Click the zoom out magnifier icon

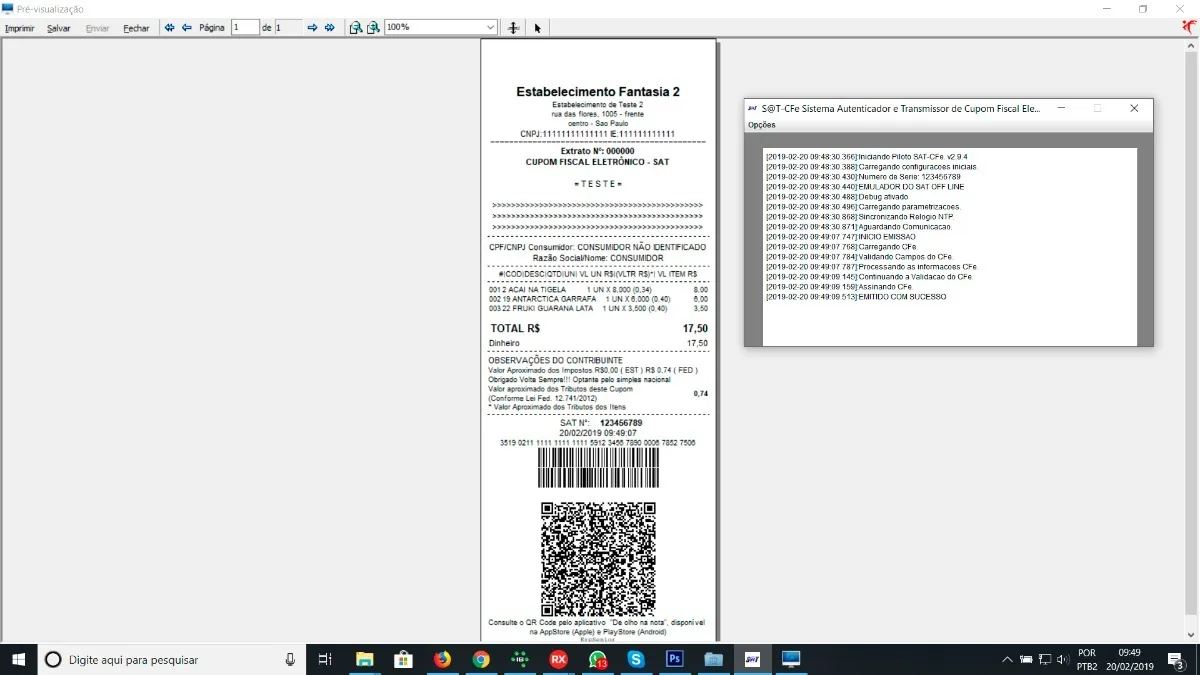[355, 28]
